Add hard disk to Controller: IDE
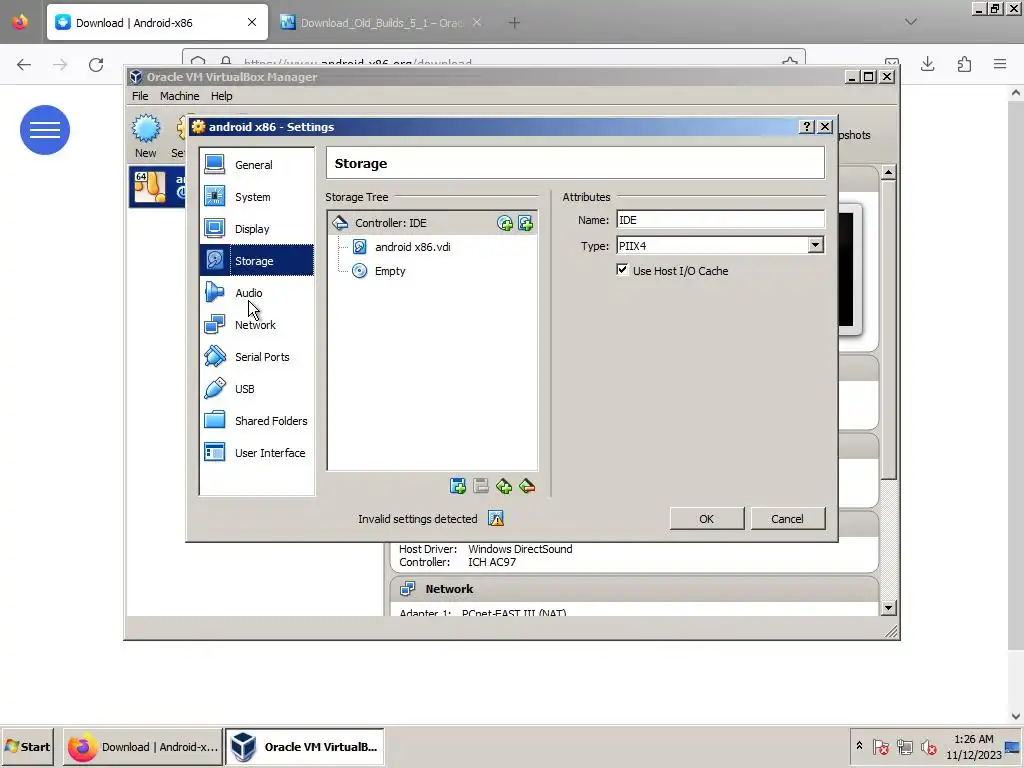 [x=526, y=223]
